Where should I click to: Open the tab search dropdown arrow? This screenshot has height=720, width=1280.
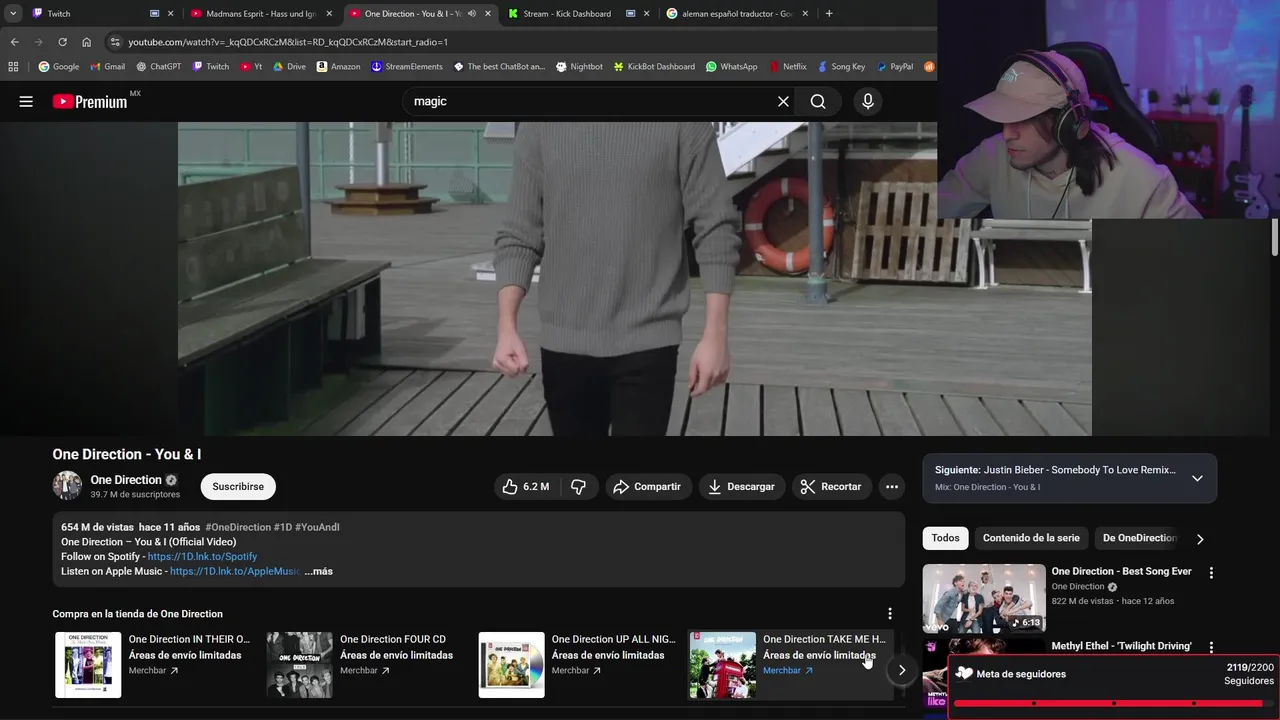[x=13, y=14]
